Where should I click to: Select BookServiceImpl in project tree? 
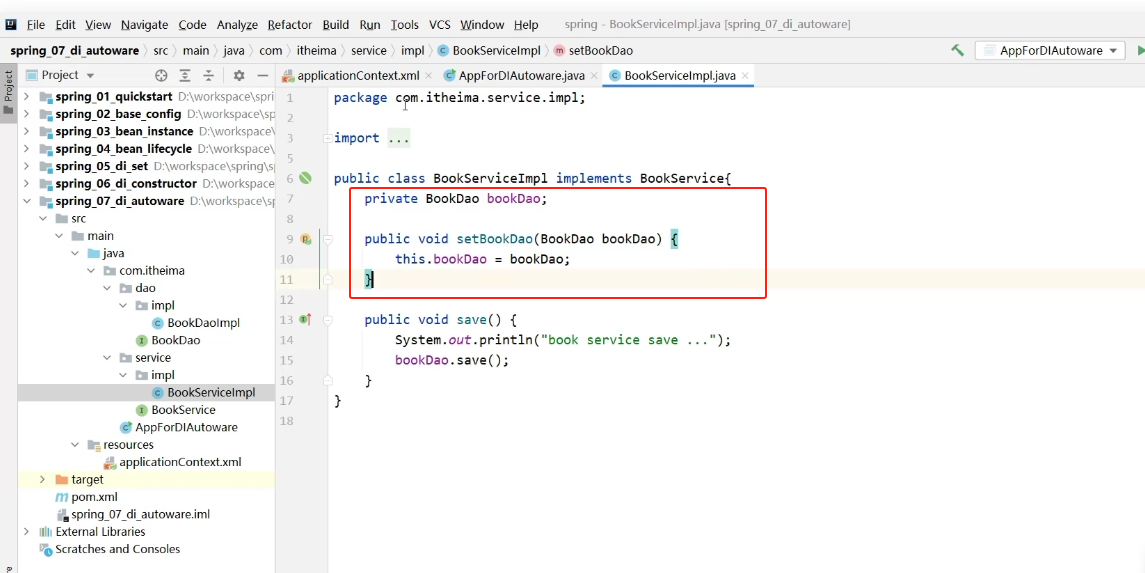pos(203,393)
